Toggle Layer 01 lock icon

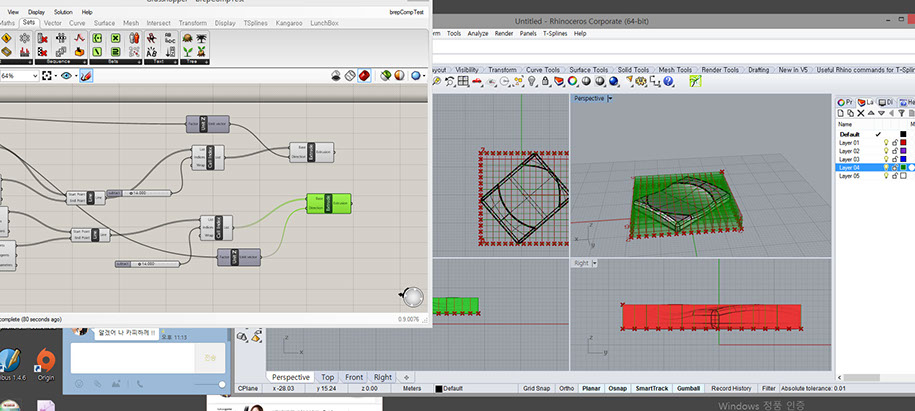895,142
